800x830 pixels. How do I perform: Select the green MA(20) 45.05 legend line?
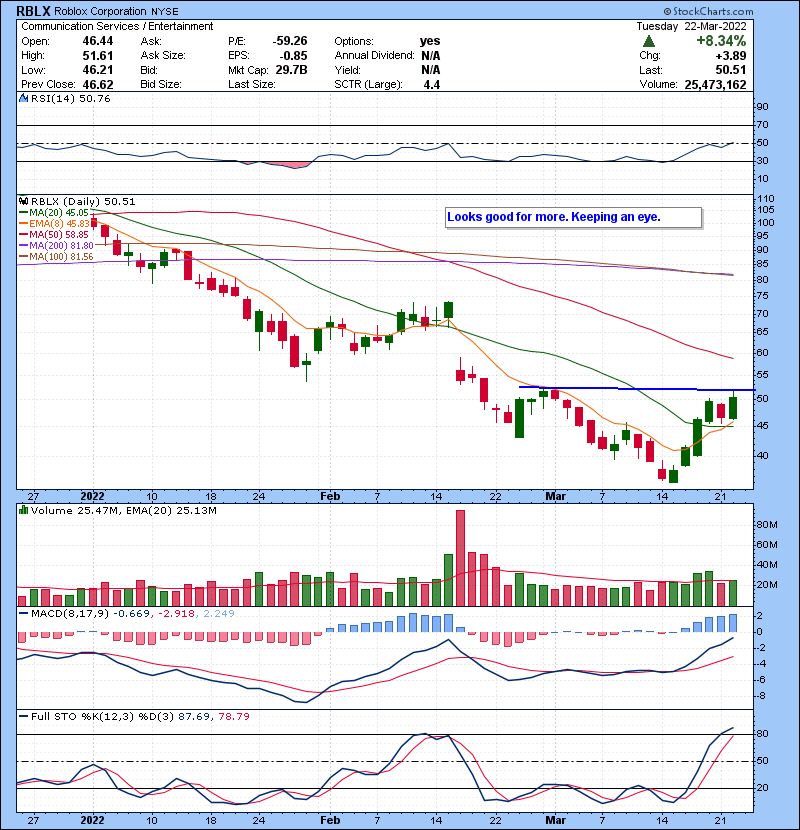coord(53,212)
